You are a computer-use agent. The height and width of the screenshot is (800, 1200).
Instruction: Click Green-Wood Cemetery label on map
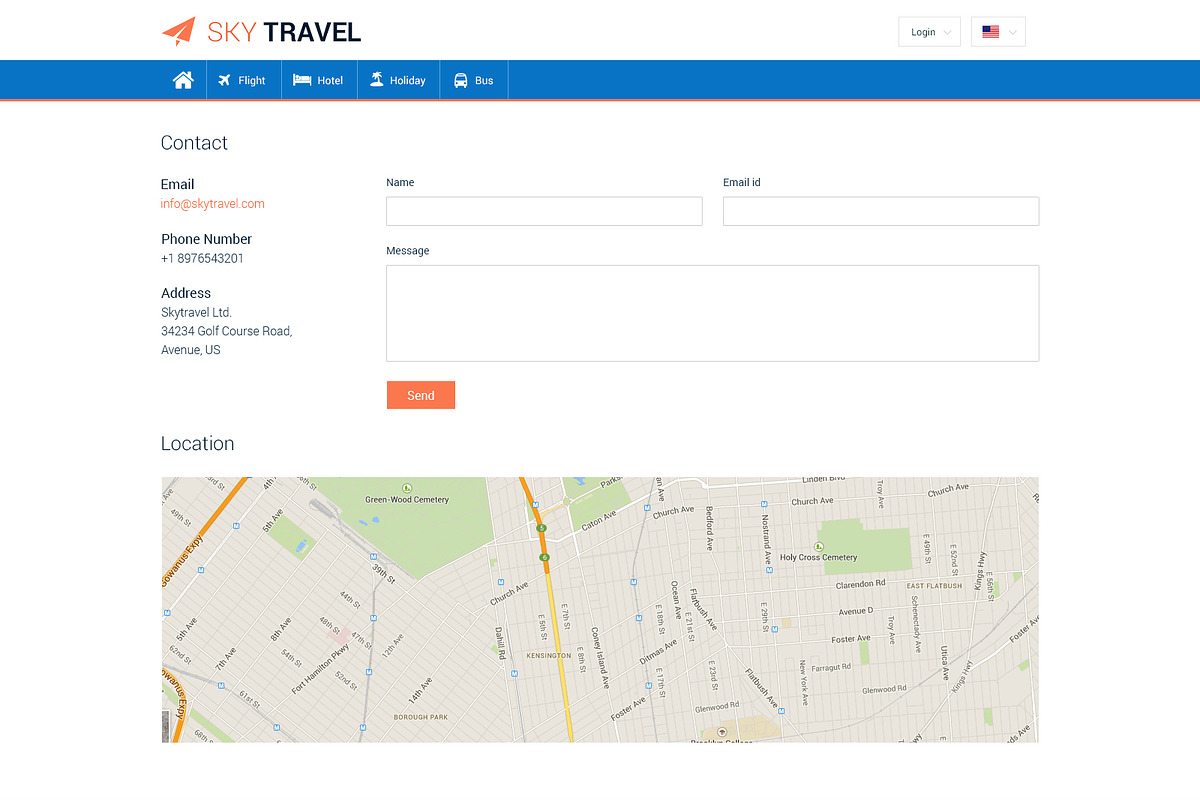[x=407, y=499]
